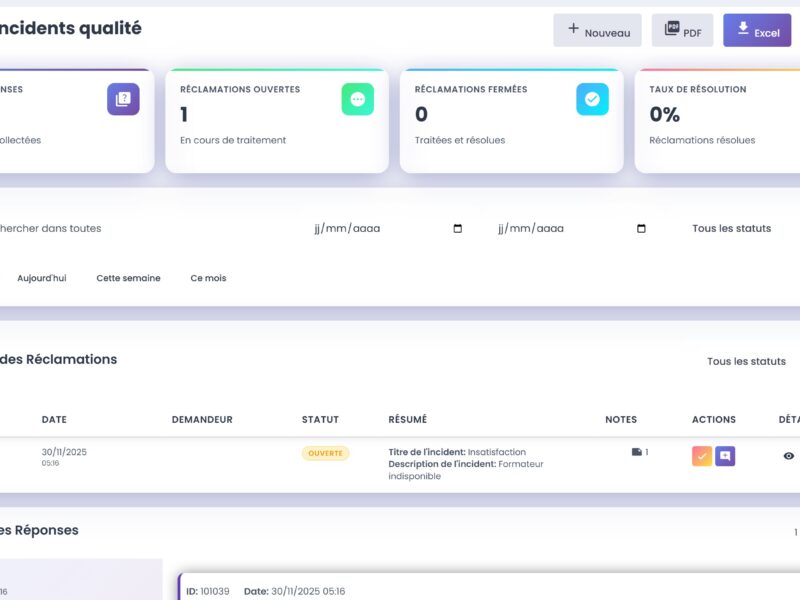800x600 pixels.
Task: Select the 'Aujourd'hui' quick filter
Action: [x=42, y=278]
